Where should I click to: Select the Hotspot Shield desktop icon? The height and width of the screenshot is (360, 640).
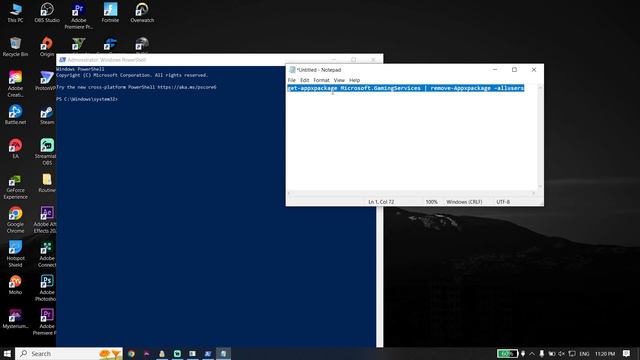pos(16,254)
